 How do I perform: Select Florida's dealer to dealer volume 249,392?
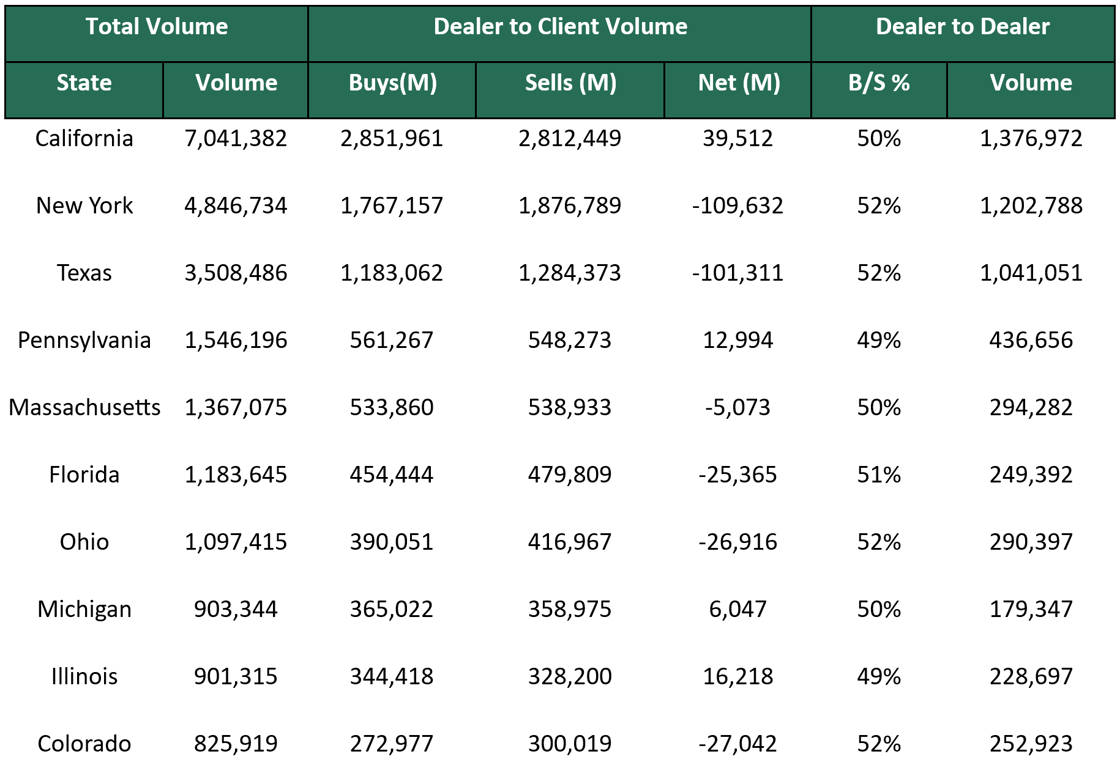[x=1031, y=474]
